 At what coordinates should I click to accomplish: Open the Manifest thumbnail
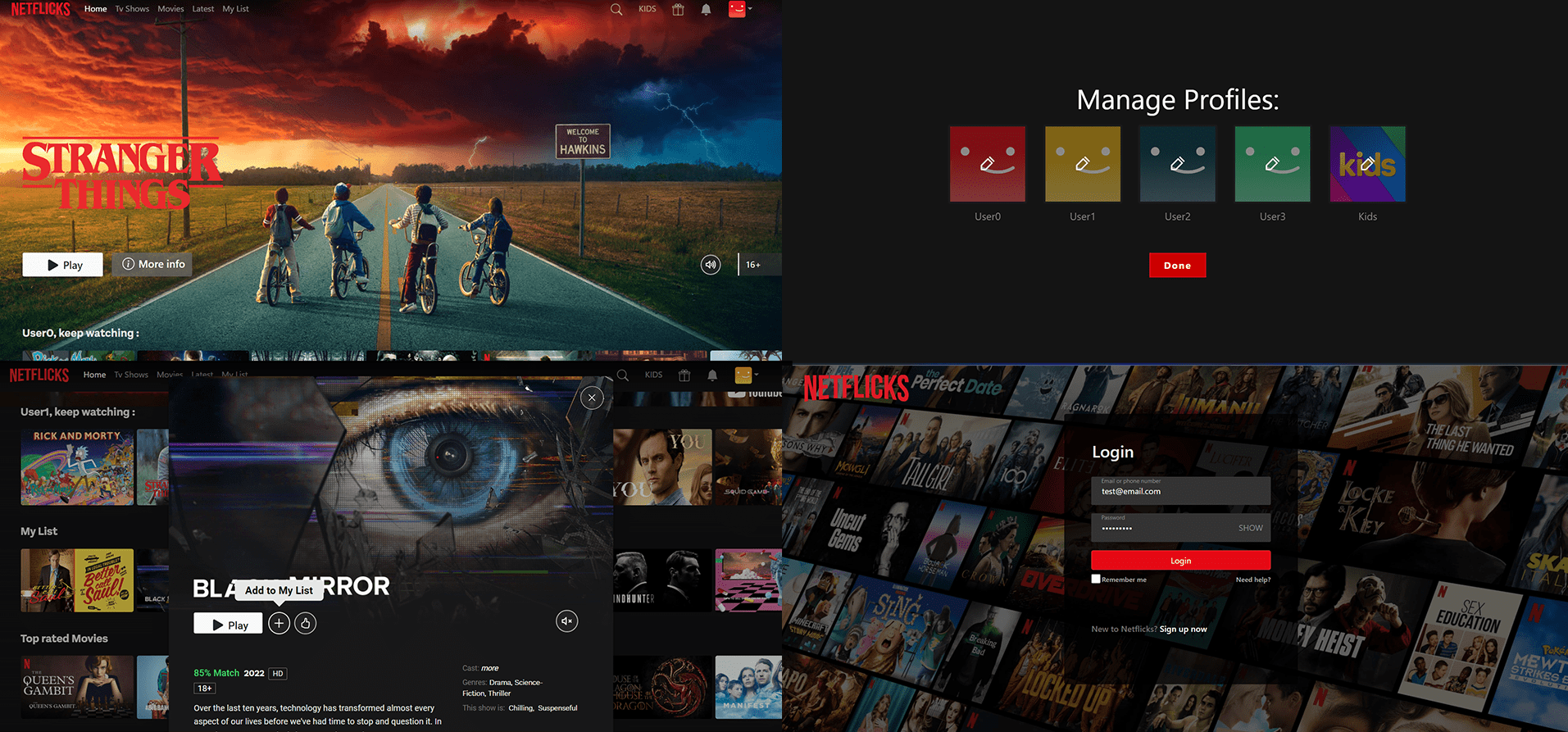tap(748, 687)
